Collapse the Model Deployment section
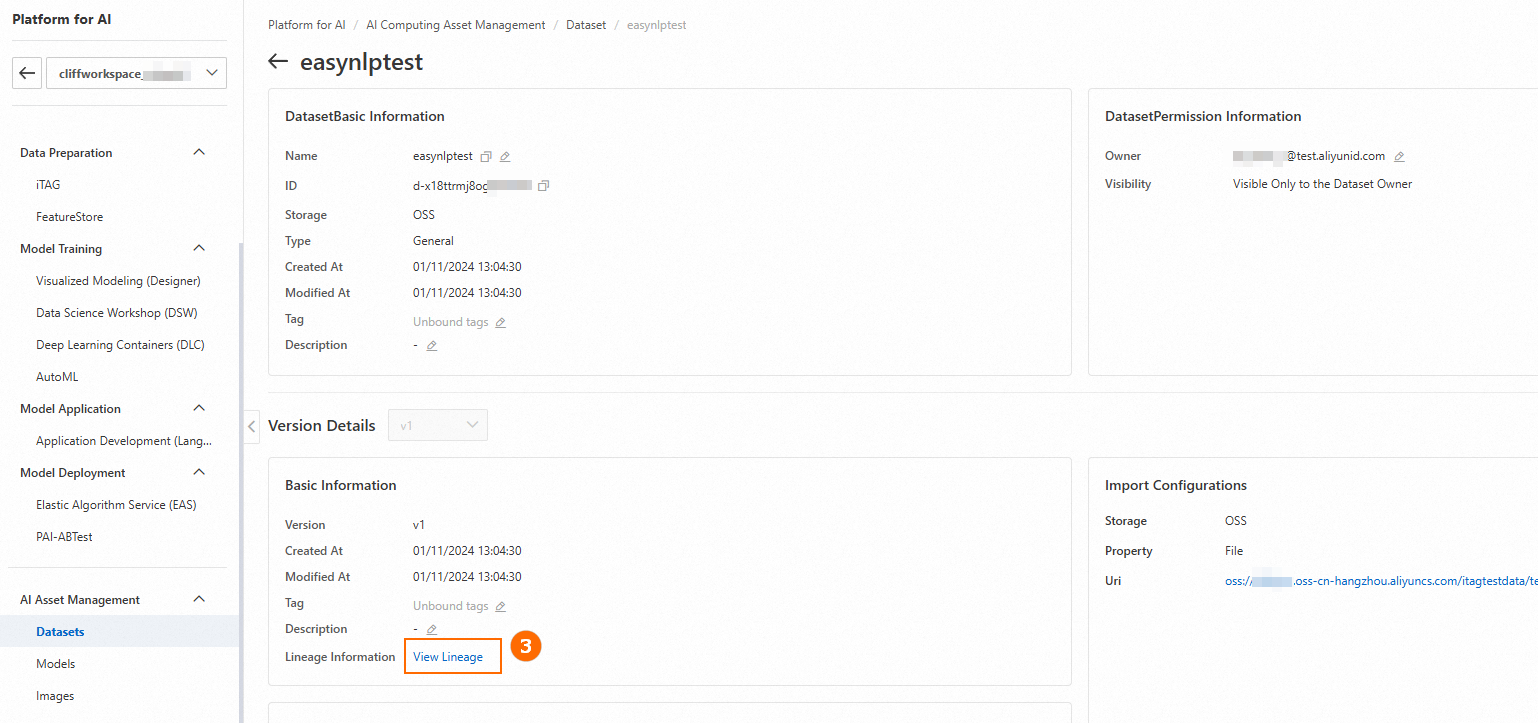 coord(199,473)
